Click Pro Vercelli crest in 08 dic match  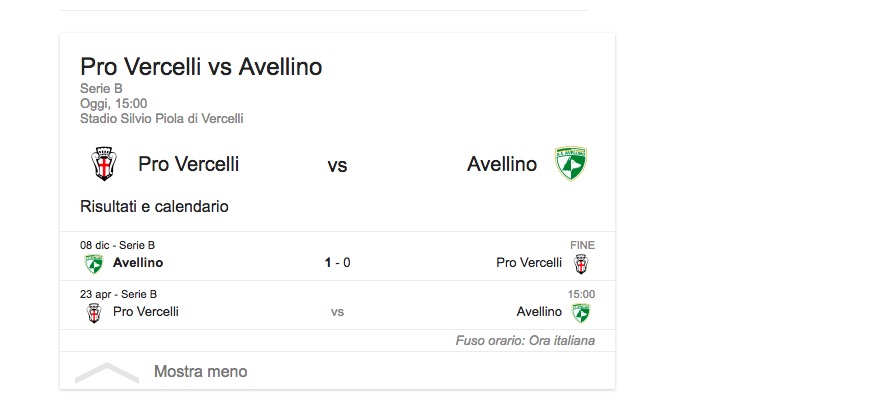point(581,263)
